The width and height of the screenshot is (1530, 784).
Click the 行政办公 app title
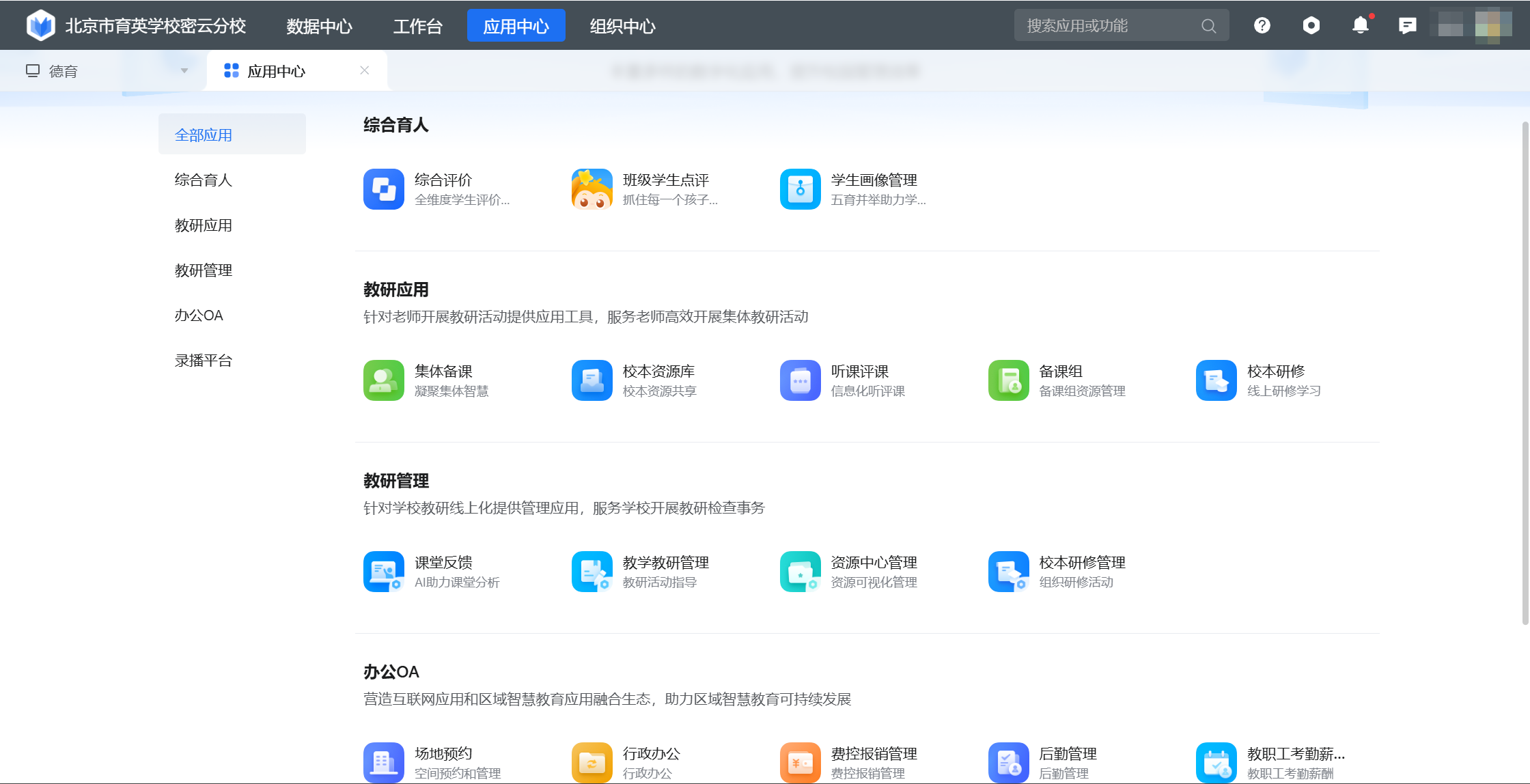pyautogui.click(x=652, y=753)
